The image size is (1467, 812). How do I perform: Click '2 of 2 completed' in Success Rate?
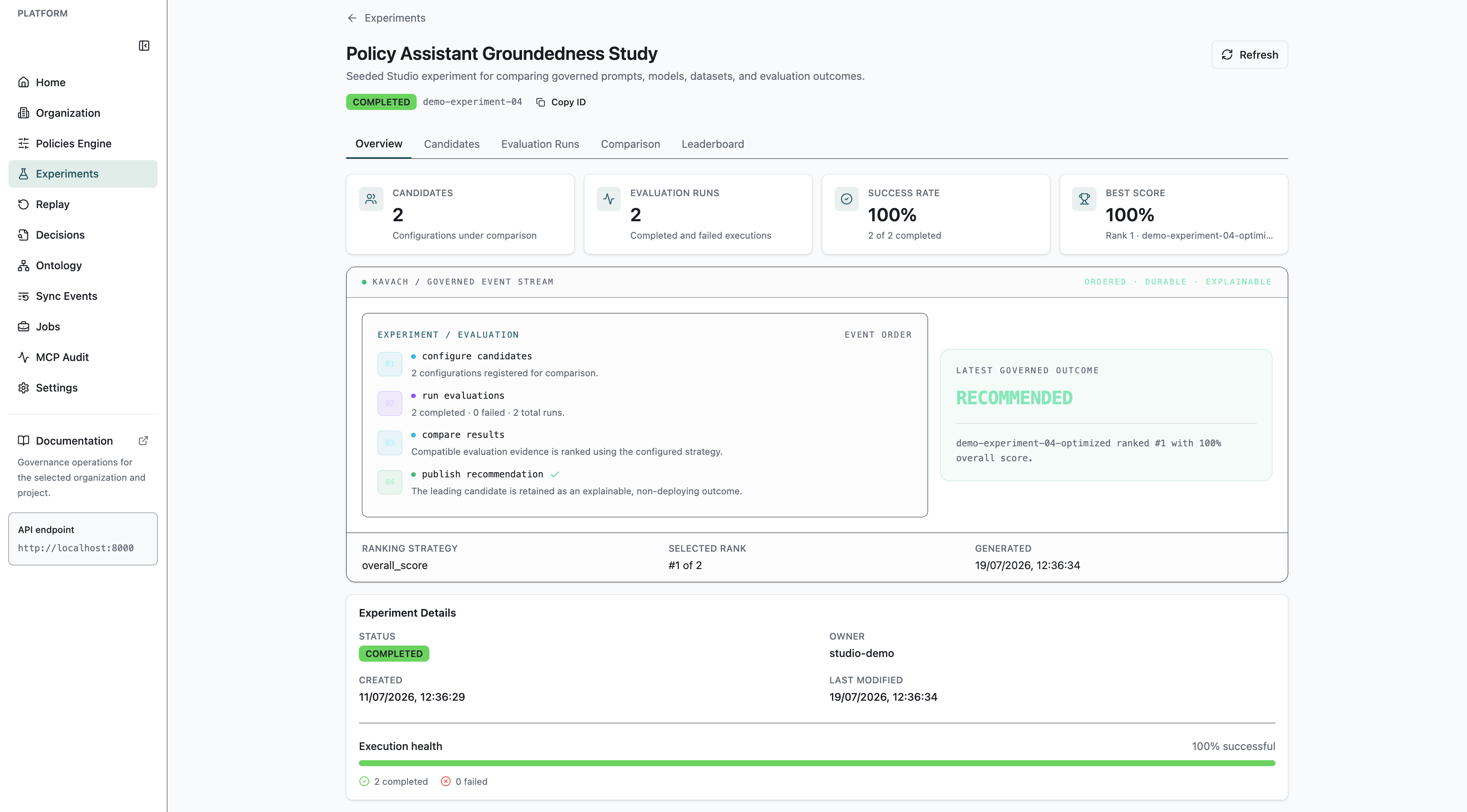pyautogui.click(x=904, y=235)
